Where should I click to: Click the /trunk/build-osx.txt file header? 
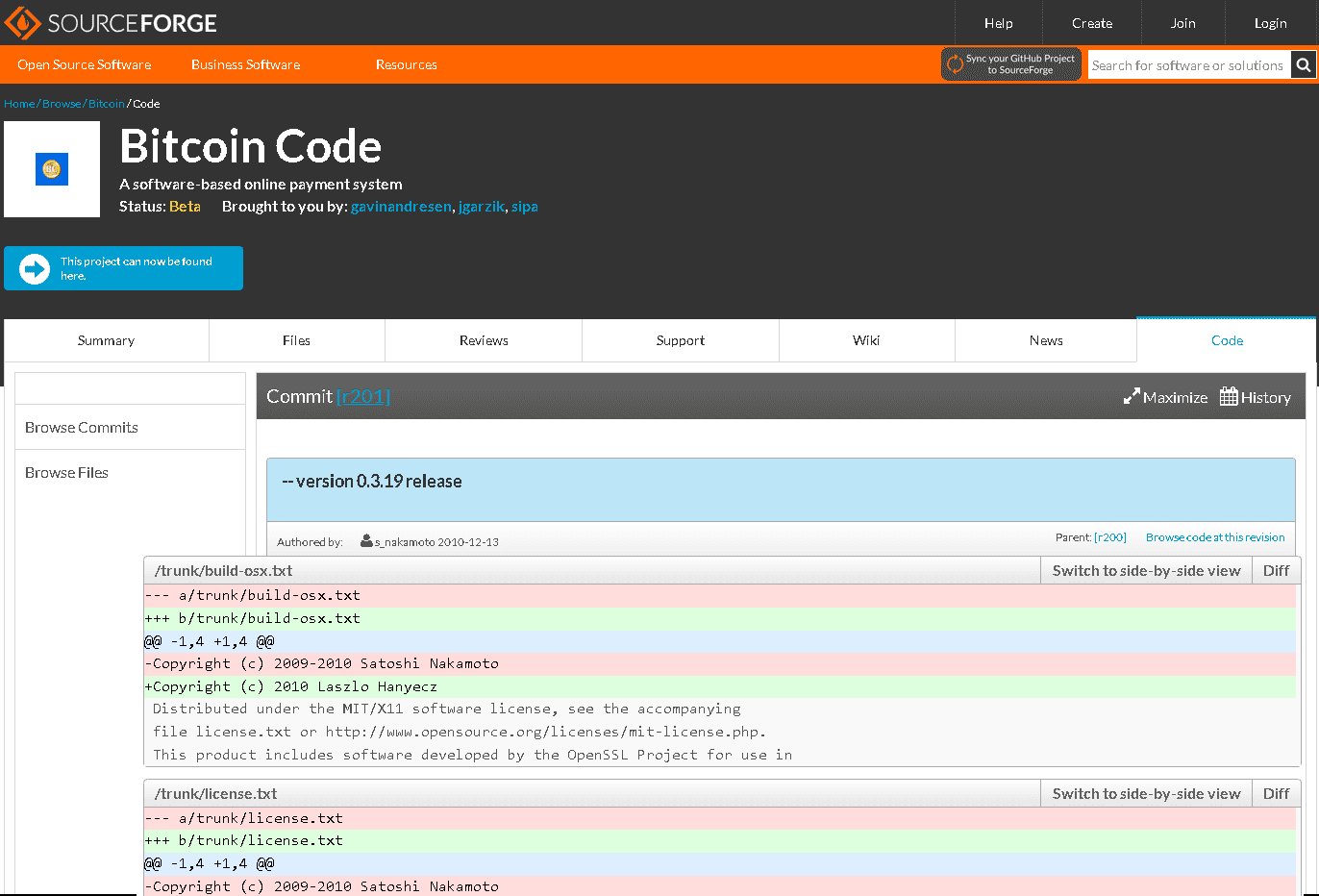click(x=223, y=570)
